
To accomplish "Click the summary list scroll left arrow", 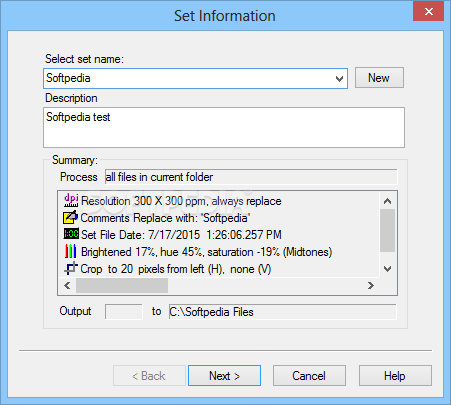I will 67,286.
